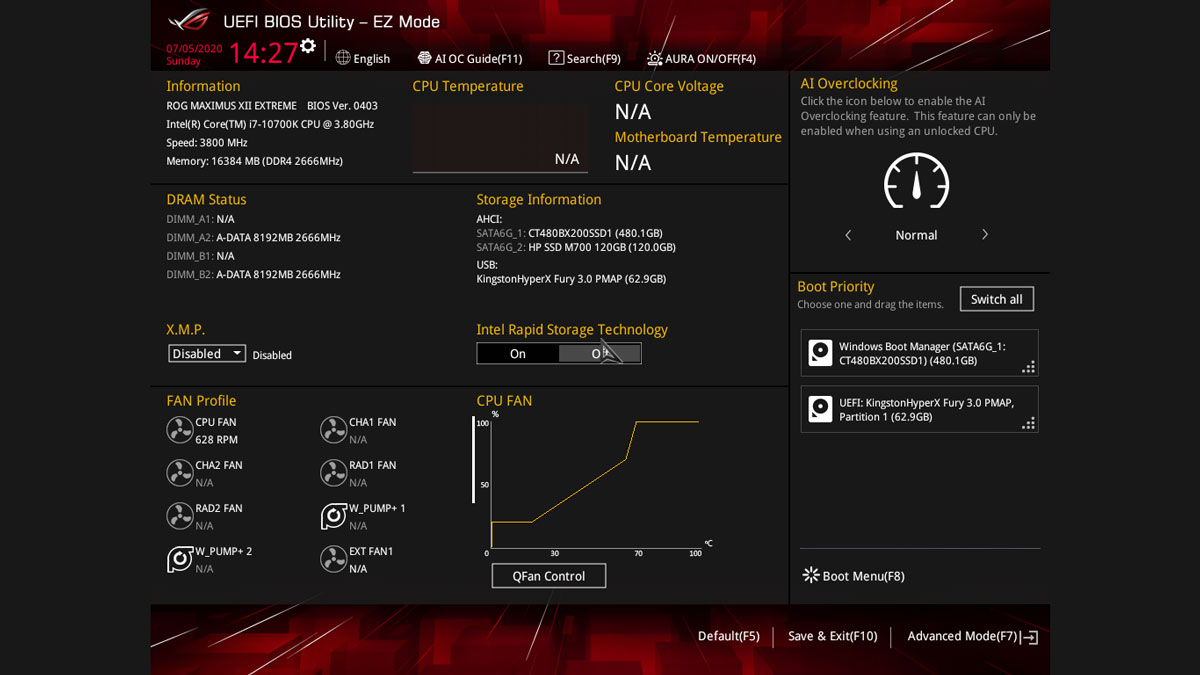Click SATA6G_1 CT480BX200SSD1 storage entry
Screen dimensions: 1200x675
point(570,233)
